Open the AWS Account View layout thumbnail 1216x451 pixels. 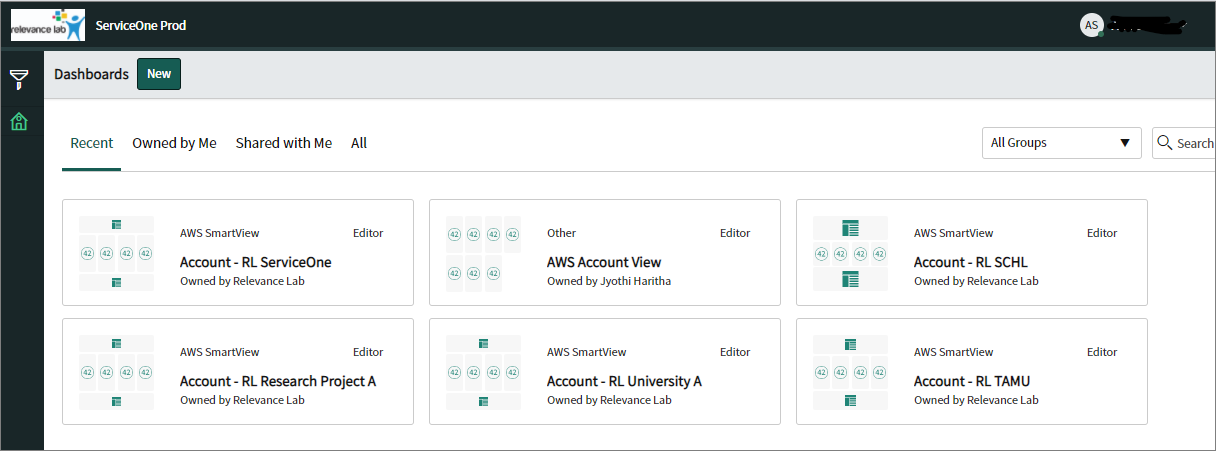tap(483, 253)
